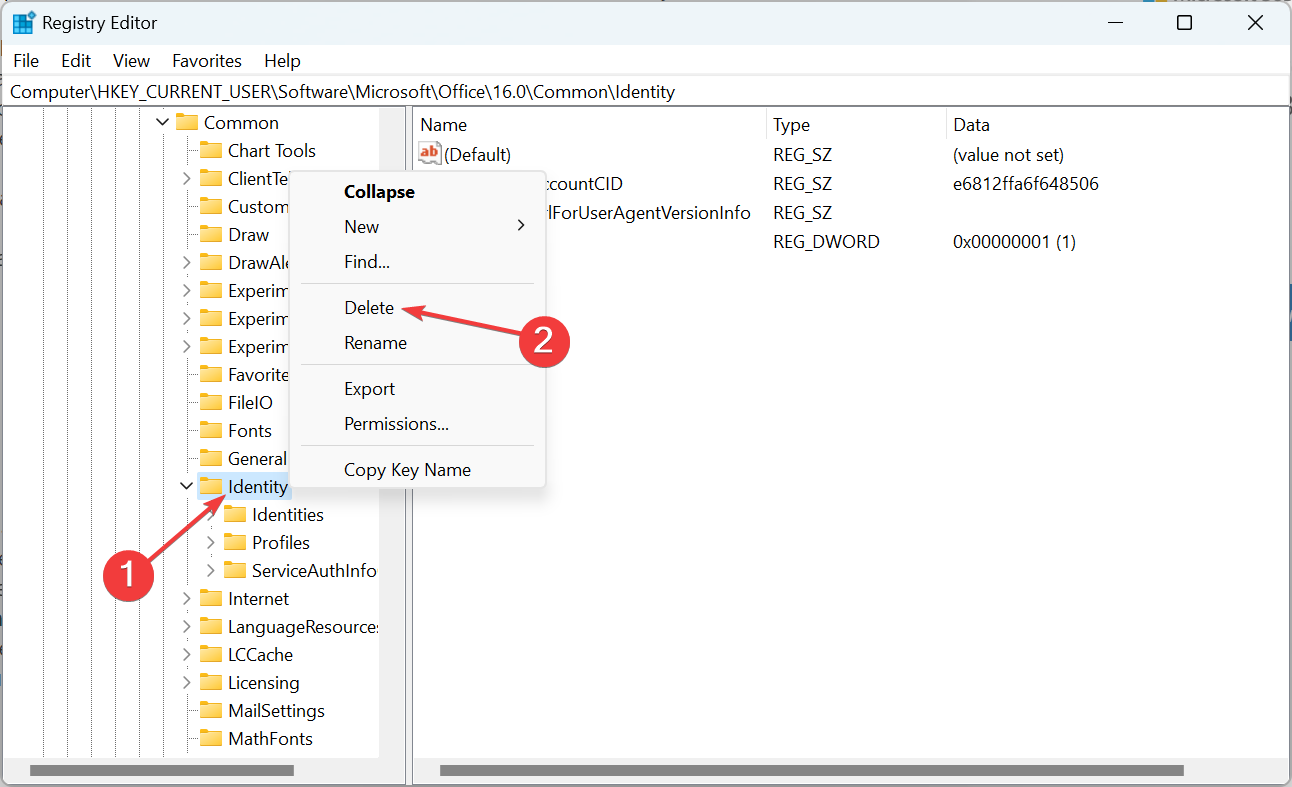Click the values pane horizontal scrollbar
The image size is (1292, 787).
coord(811,771)
